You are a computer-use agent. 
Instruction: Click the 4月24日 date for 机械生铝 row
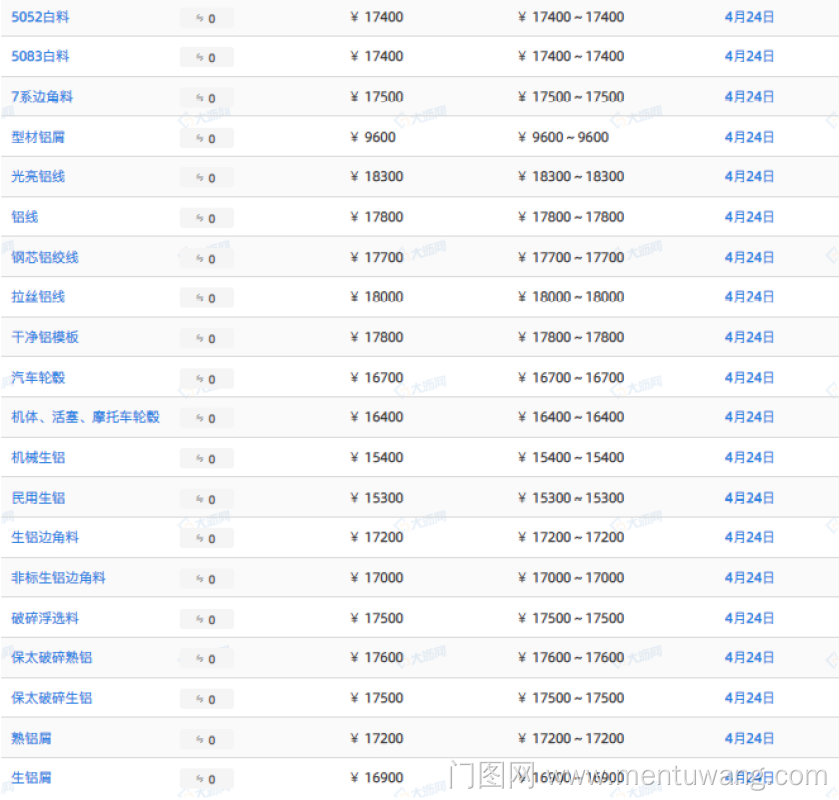(749, 458)
